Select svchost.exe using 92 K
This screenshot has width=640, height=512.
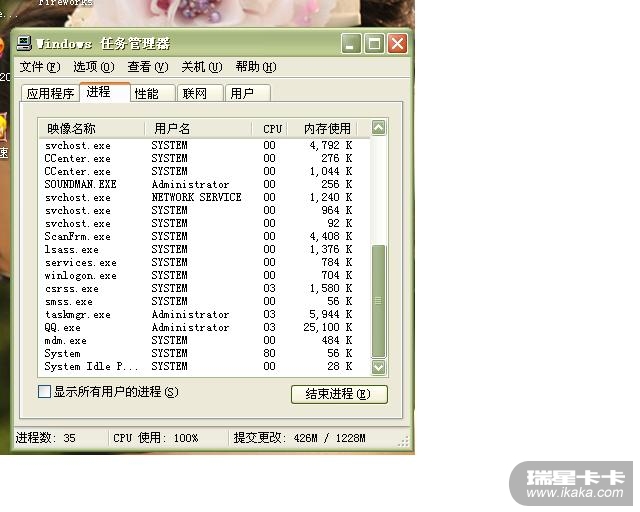(x=204, y=224)
